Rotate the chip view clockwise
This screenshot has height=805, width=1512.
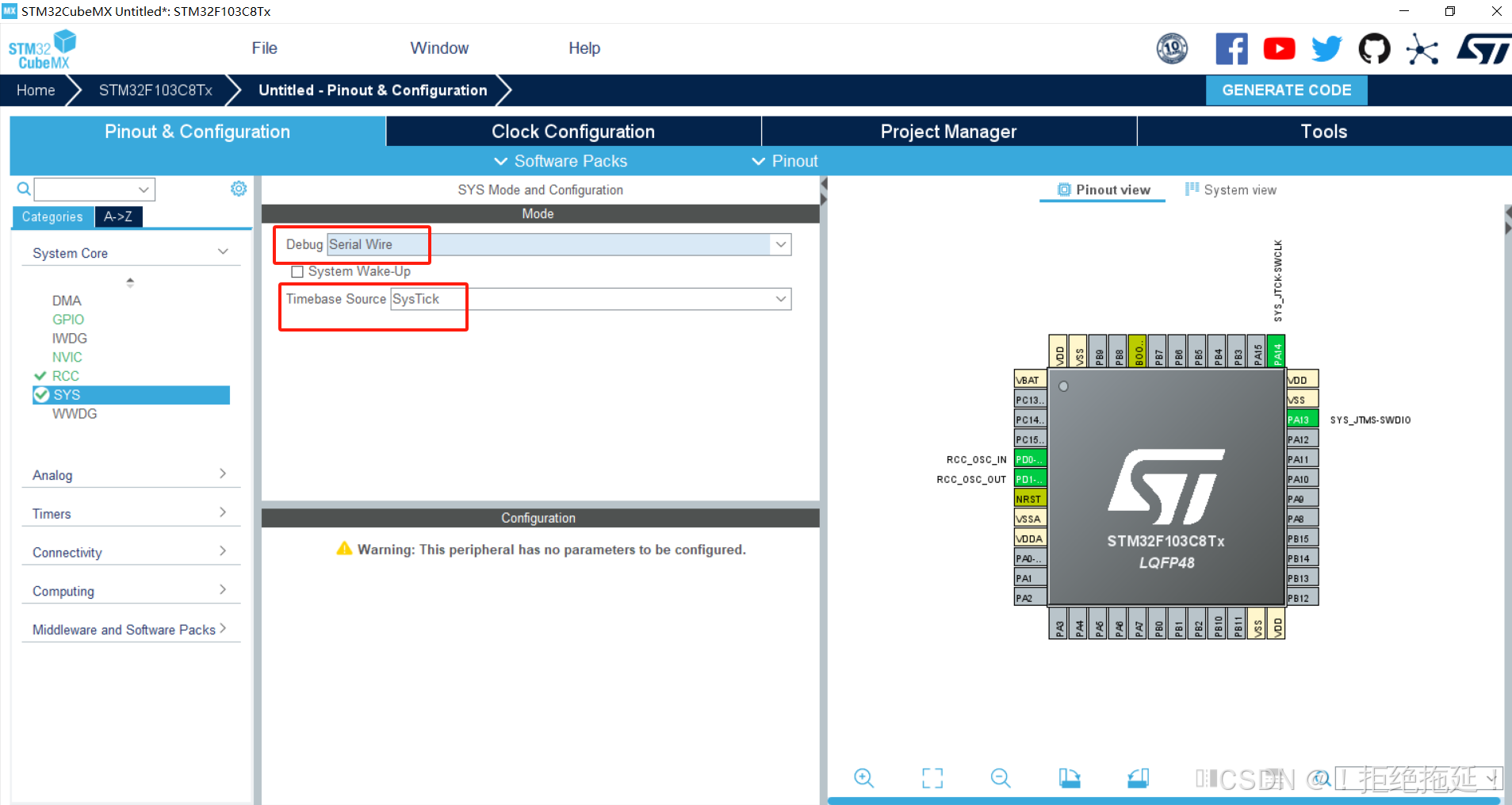pyautogui.click(x=1069, y=778)
